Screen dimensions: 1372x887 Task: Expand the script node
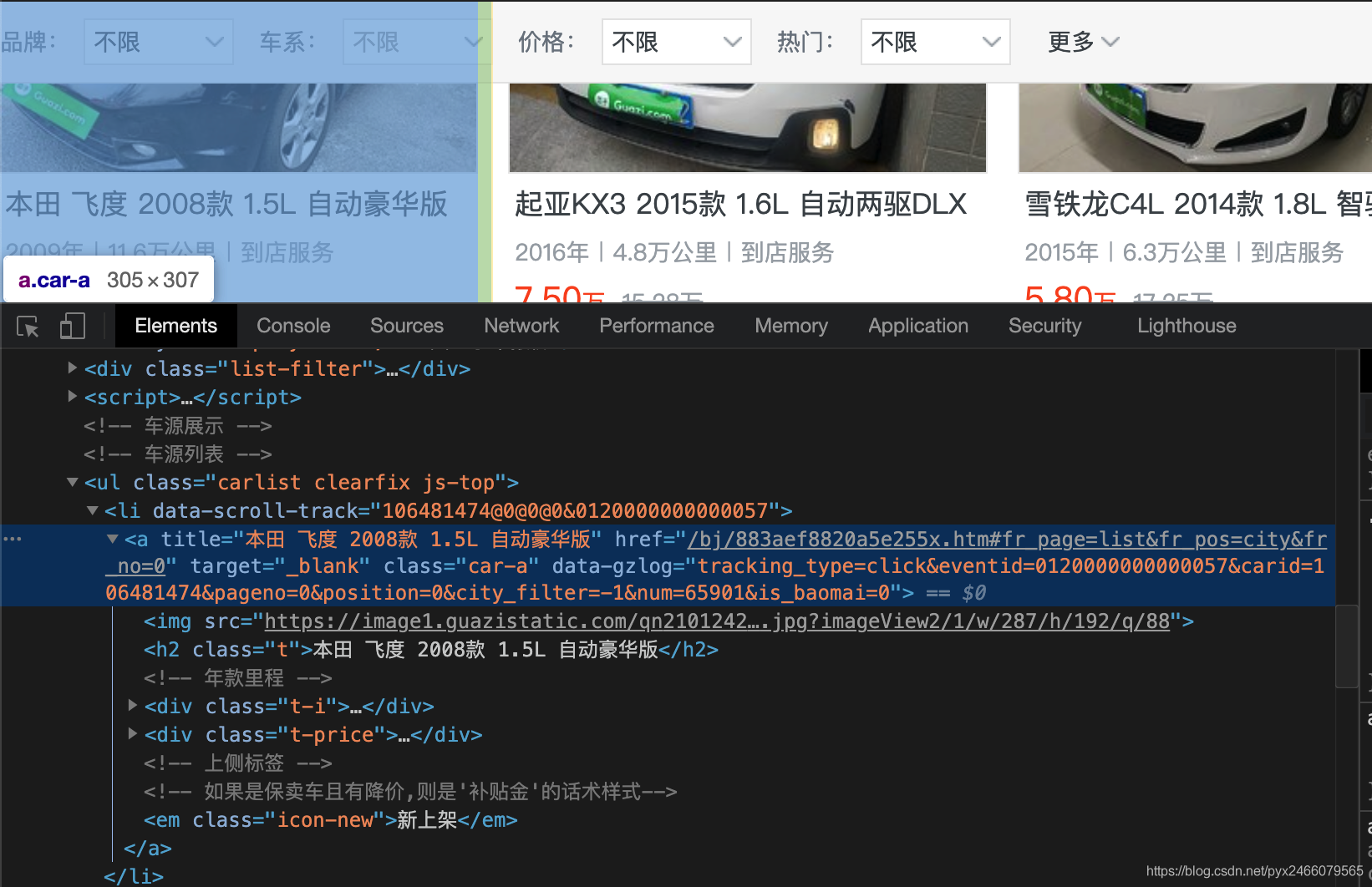tap(73, 396)
